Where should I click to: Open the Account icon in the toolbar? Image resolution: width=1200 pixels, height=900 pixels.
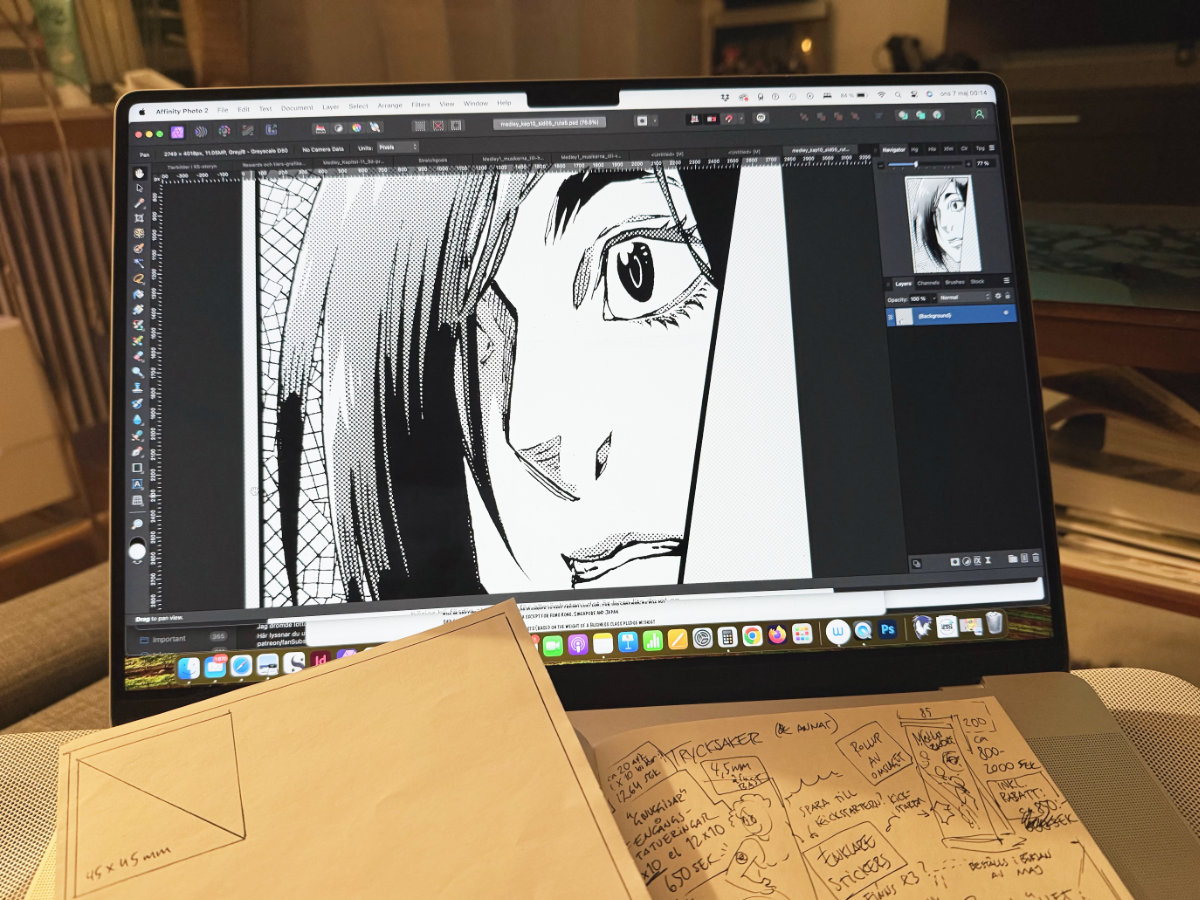pyautogui.click(x=978, y=114)
